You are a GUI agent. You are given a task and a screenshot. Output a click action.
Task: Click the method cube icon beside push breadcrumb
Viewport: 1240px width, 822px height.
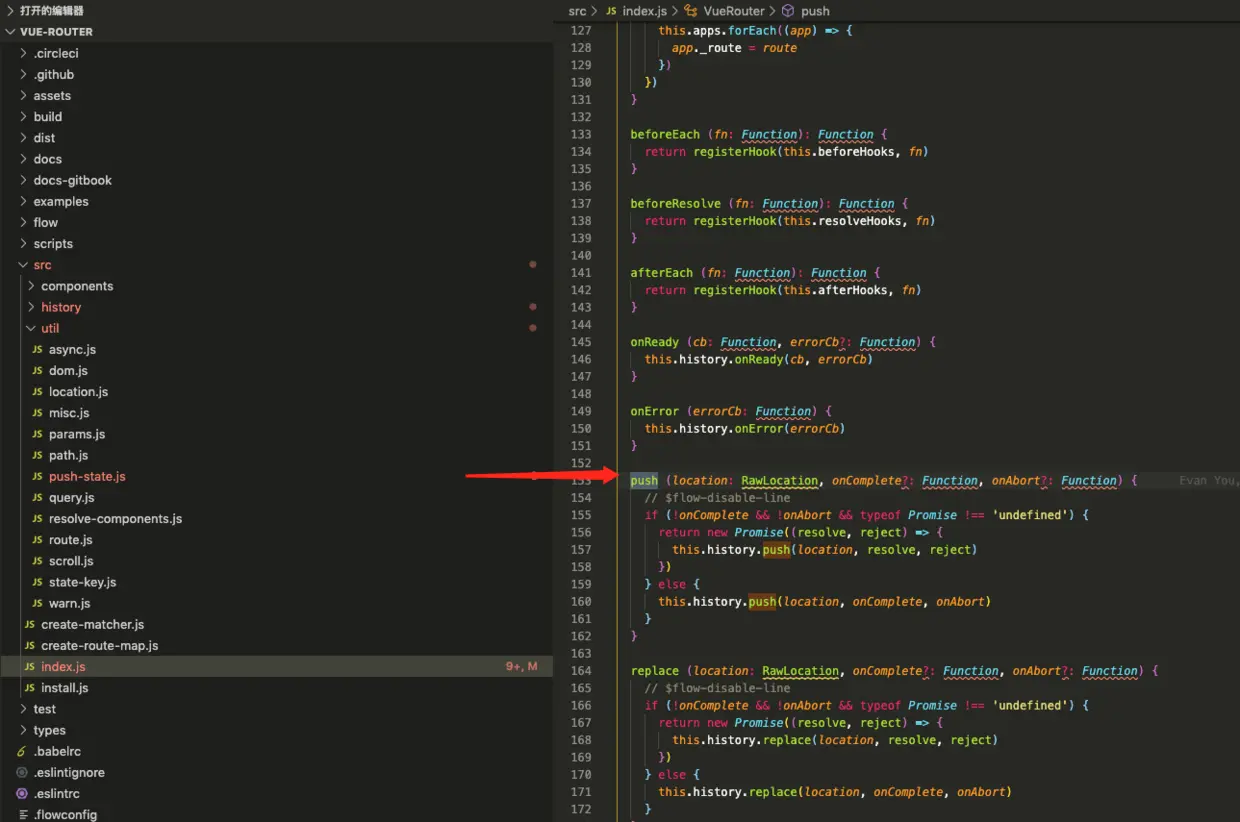[788, 11]
